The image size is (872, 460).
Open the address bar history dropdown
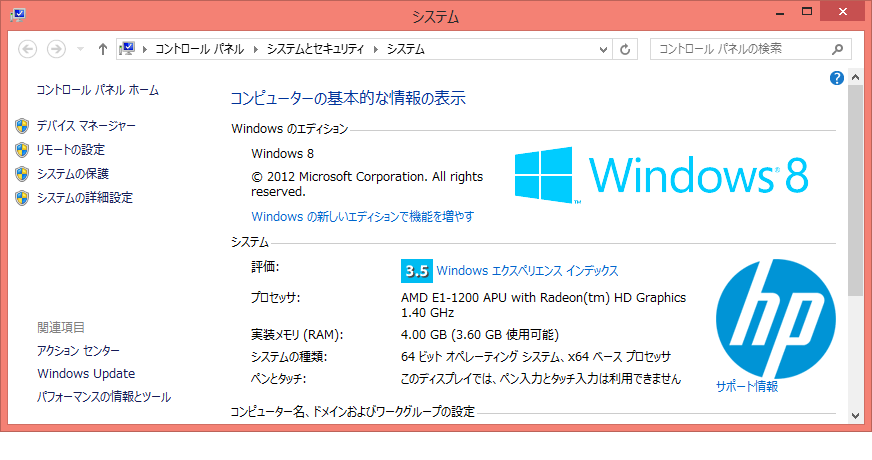pyautogui.click(x=603, y=50)
